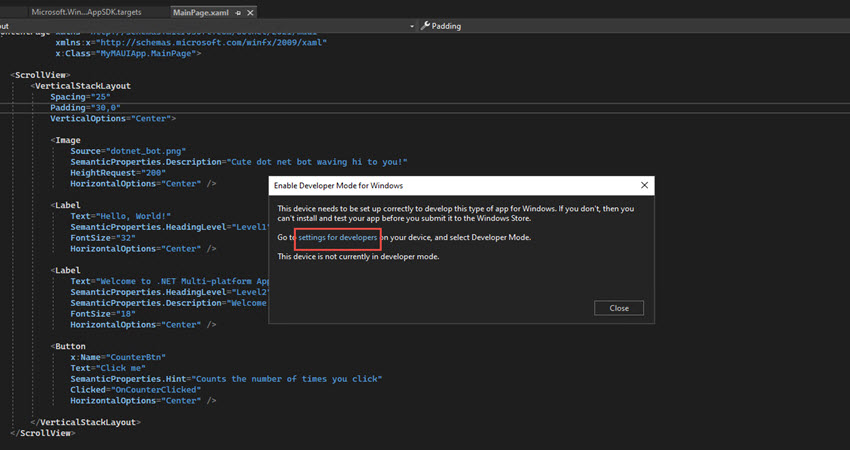850x450 pixels.
Task: Click the HeightRequest="200" attribute
Action: (117, 173)
